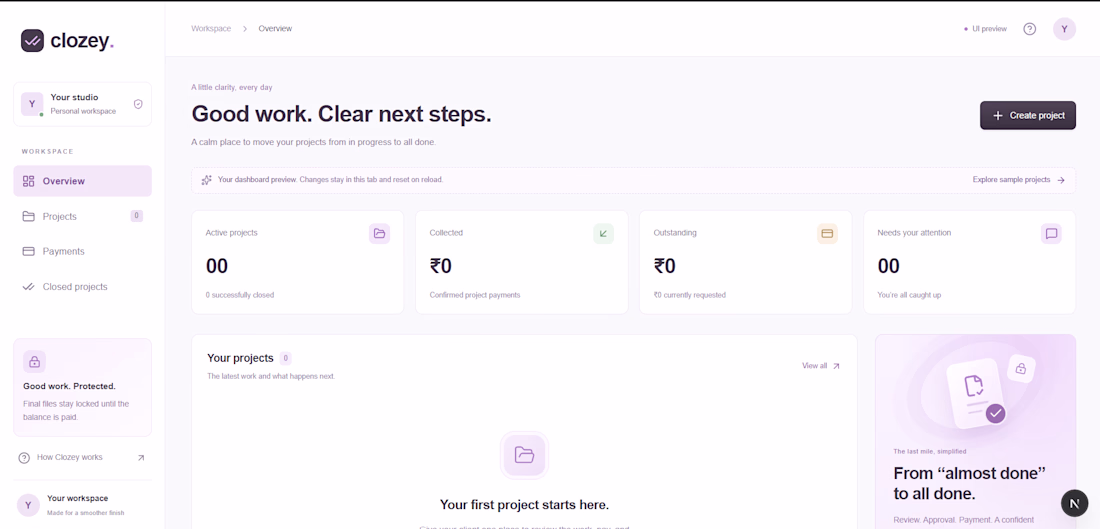Viewport: 1100px width, 529px height.
Task: Click the Active projects folder icon
Action: [380, 234]
